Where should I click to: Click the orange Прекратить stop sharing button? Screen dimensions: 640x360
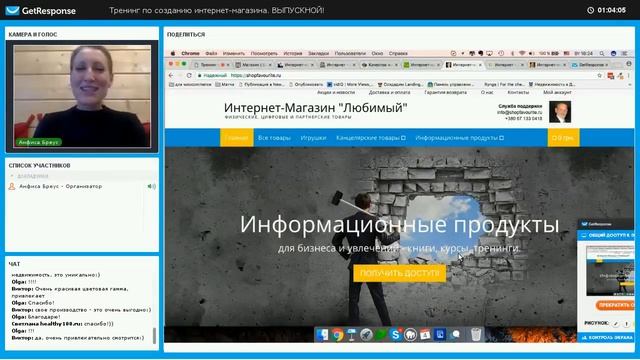(x=615, y=305)
